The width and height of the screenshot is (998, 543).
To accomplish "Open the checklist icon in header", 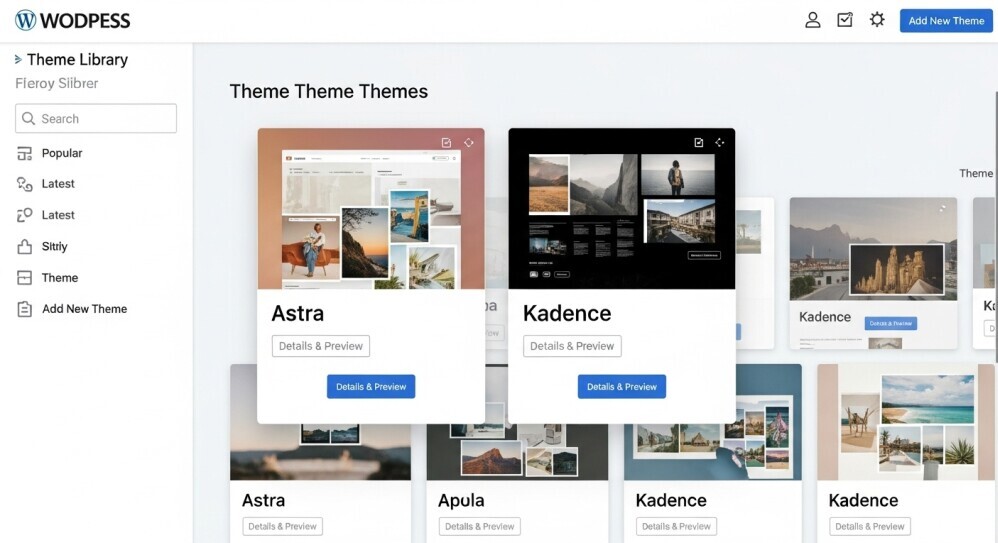I will (845, 20).
